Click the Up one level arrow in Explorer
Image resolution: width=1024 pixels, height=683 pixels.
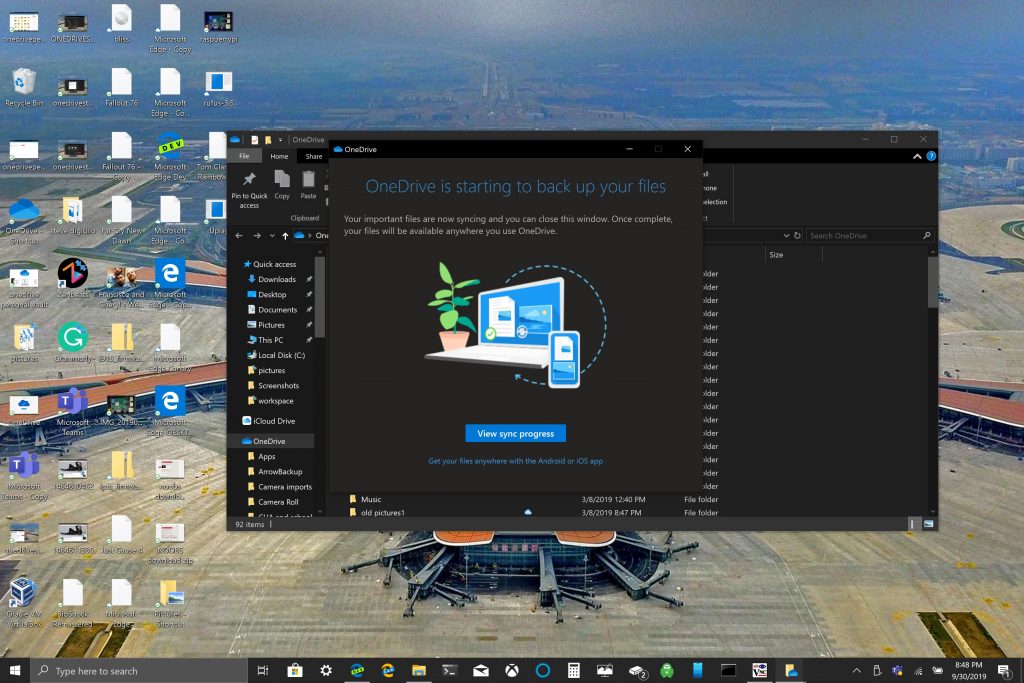coord(285,236)
